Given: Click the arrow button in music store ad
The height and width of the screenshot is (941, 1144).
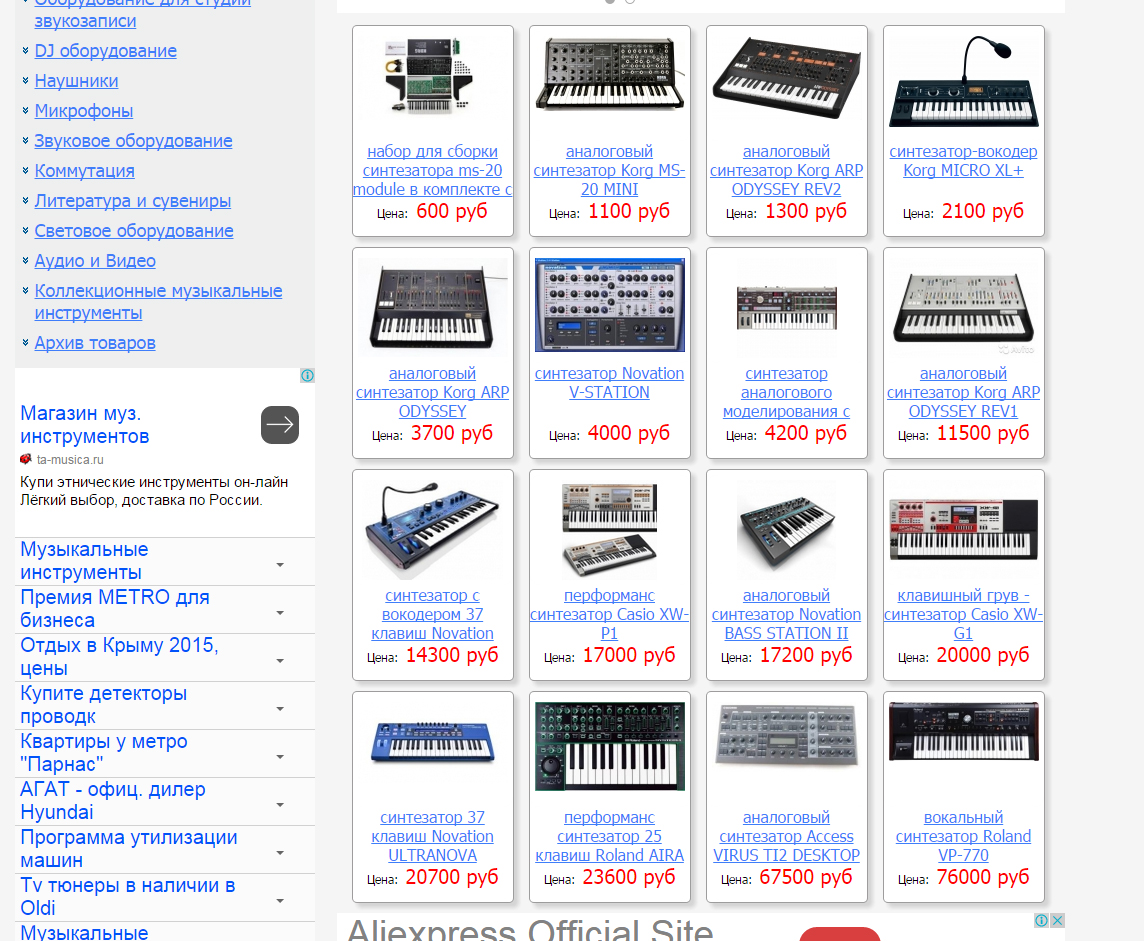Looking at the screenshot, I should (280, 425).
